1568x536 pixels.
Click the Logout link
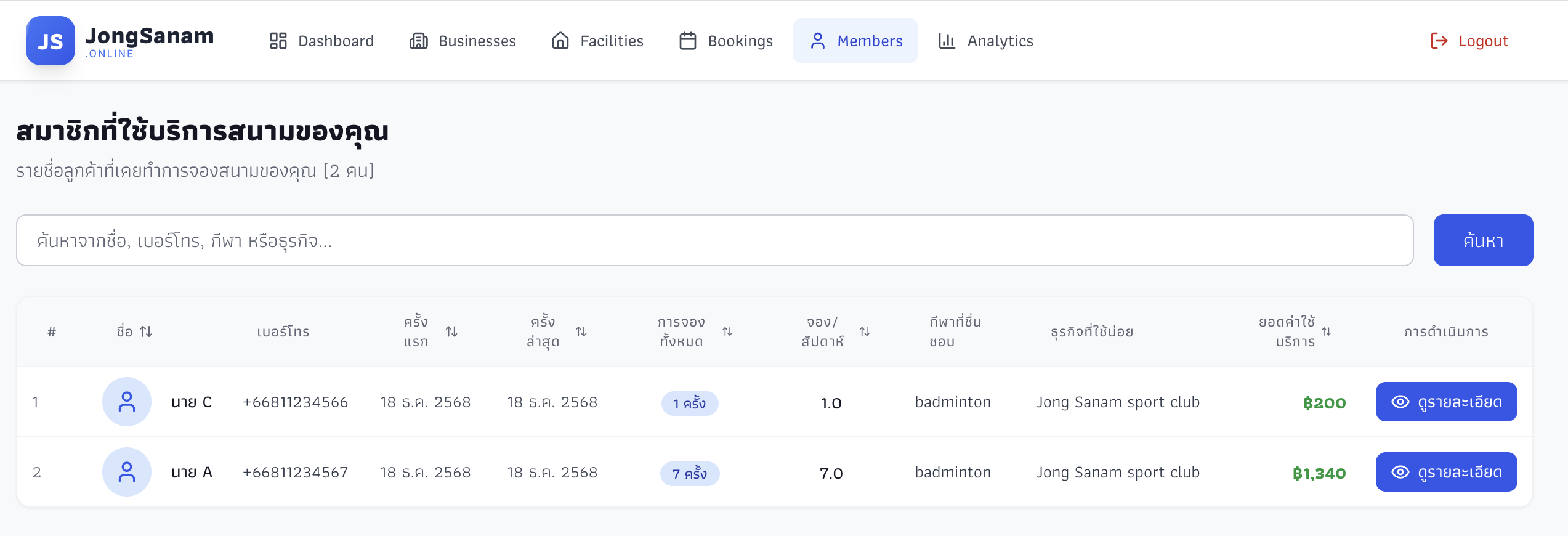click(1469, 41)
